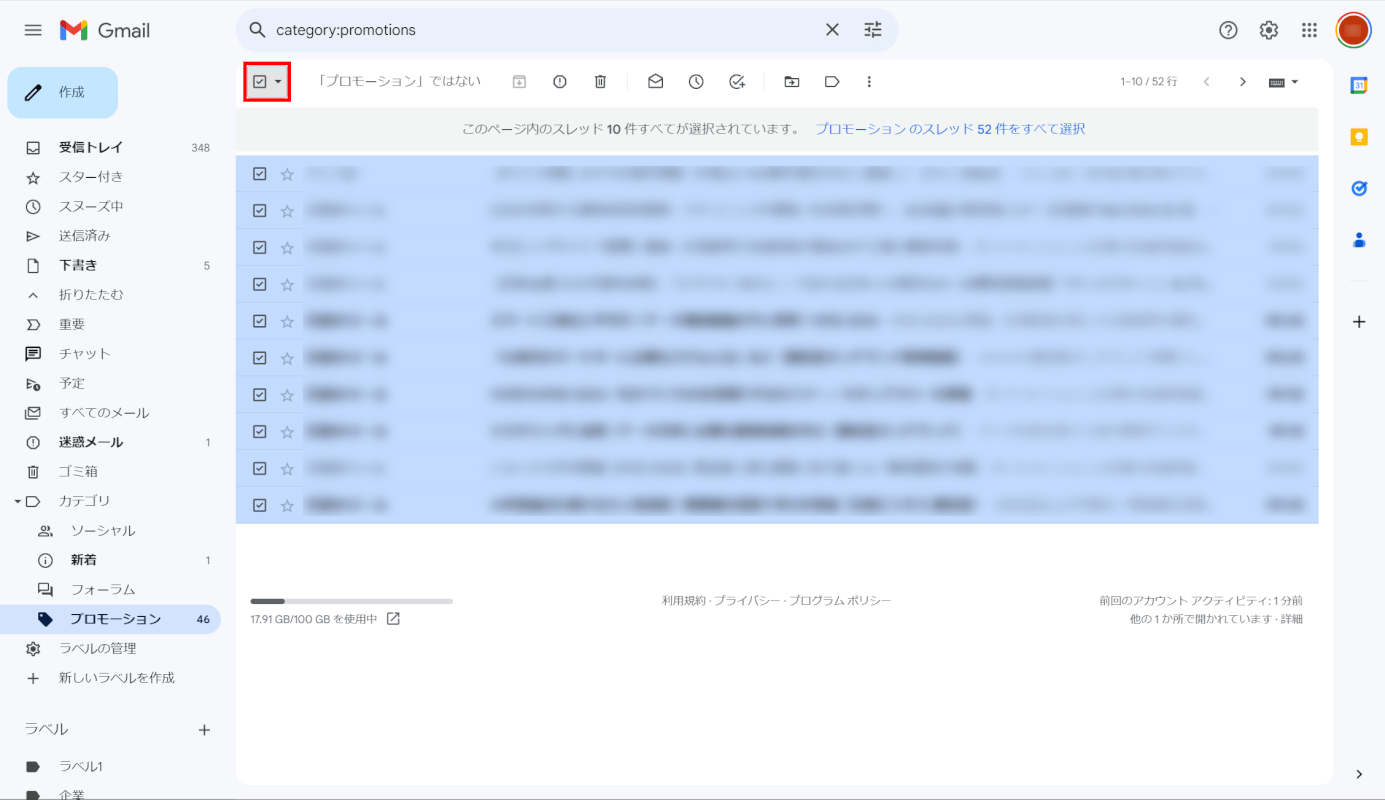The height and width of the screenshot is (800, 1385).
Task: Open the account profile avatar
Action: (1353, 30)
